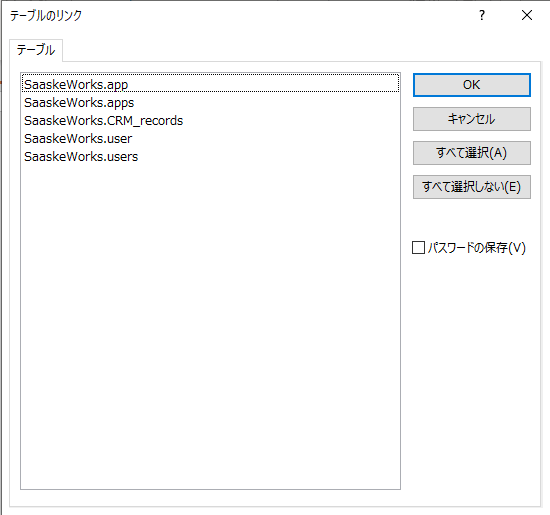Click the キャンセル button
Screen dimensions: 550x515
point(471,119)
